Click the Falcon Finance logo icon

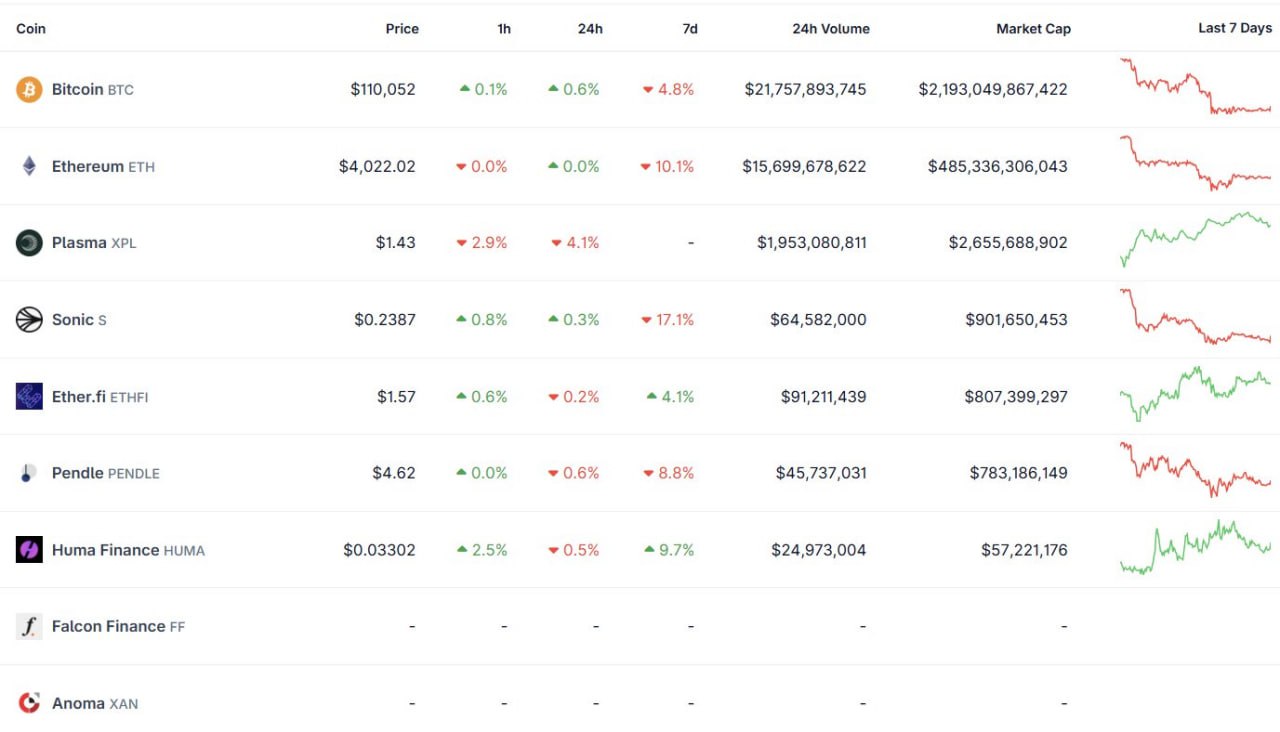pyautogui.click(x=29, y=627)
